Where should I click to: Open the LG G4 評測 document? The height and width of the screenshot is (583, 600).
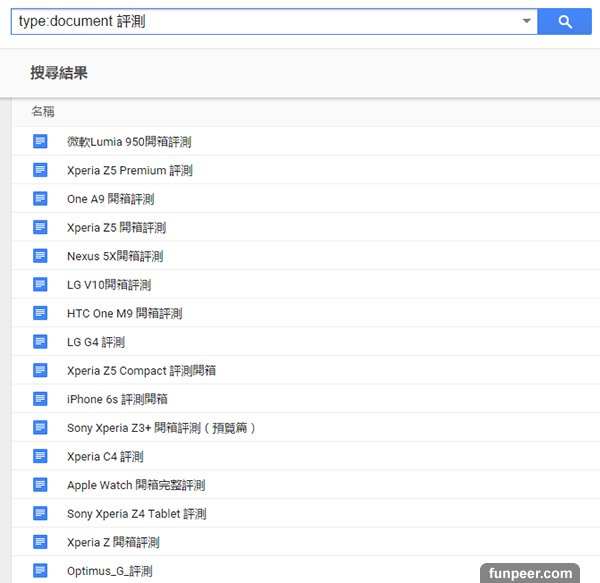pos(96,342)
